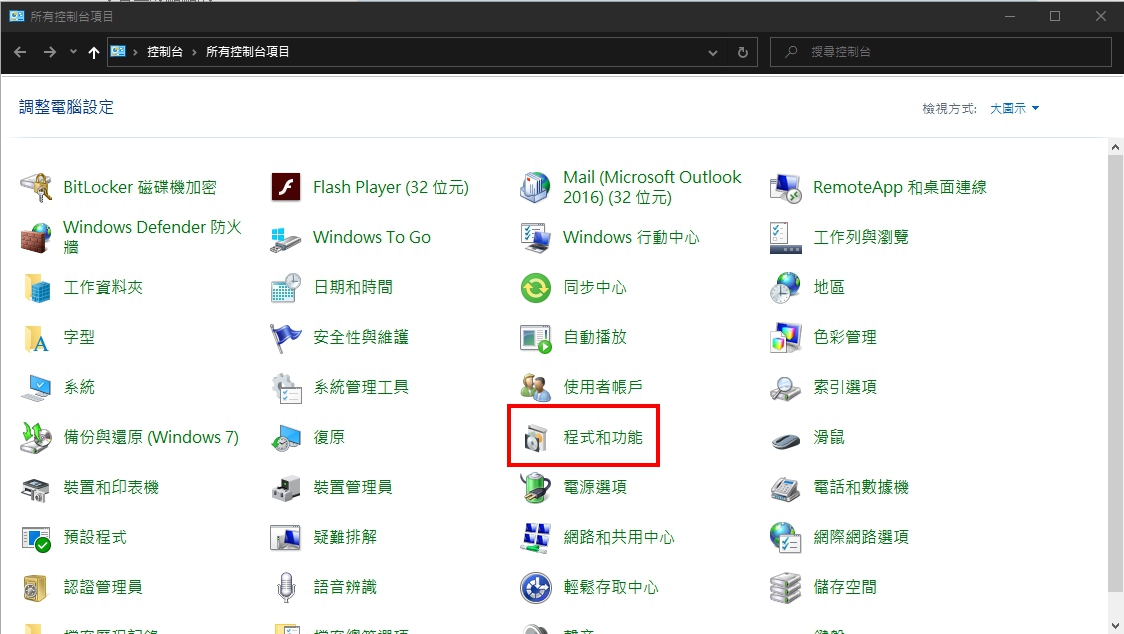Open the BitLocker 磁碟機加密 icon
This screenshot has height=634, width=1124.
coord(36,188)
